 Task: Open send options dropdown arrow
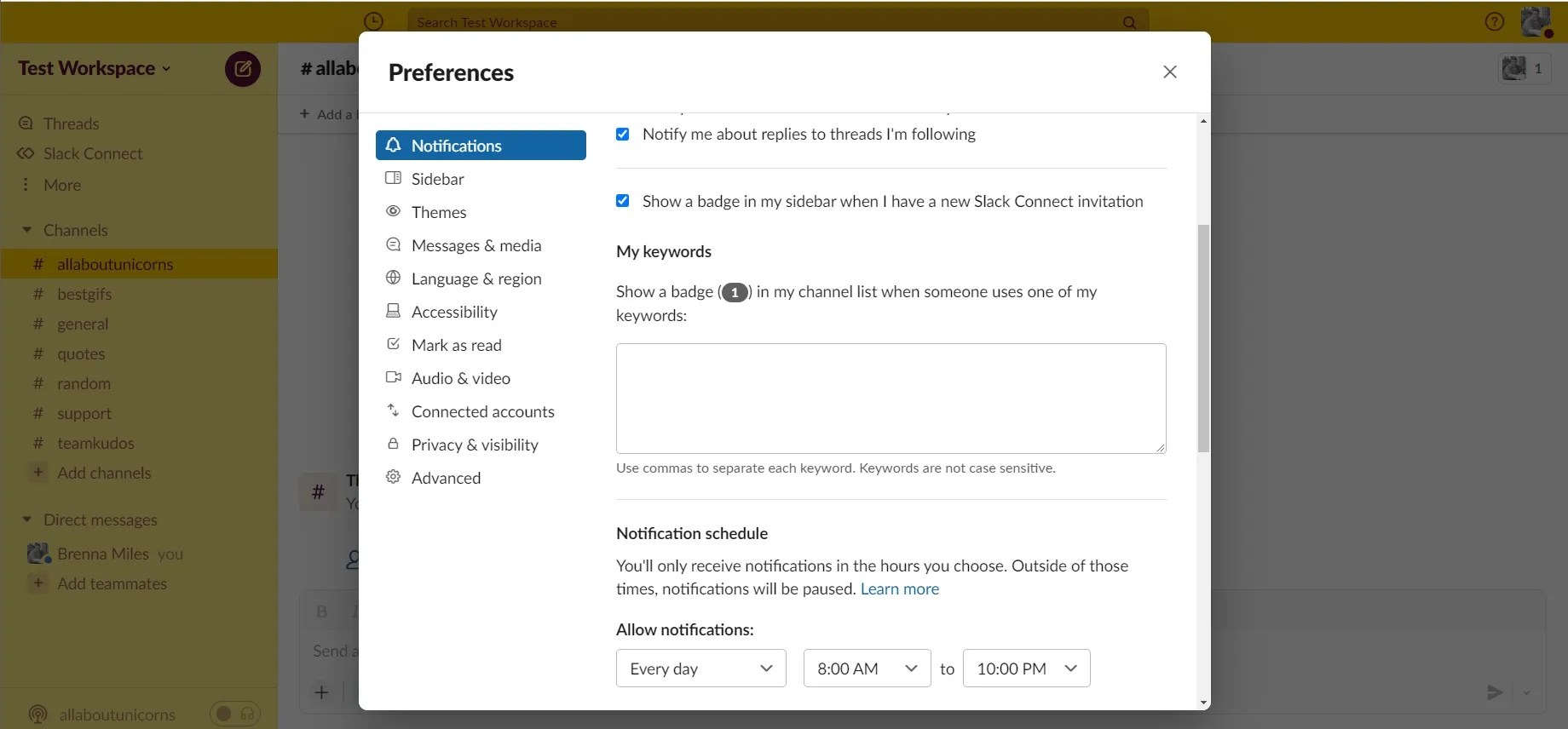[x=1527, y=693]
